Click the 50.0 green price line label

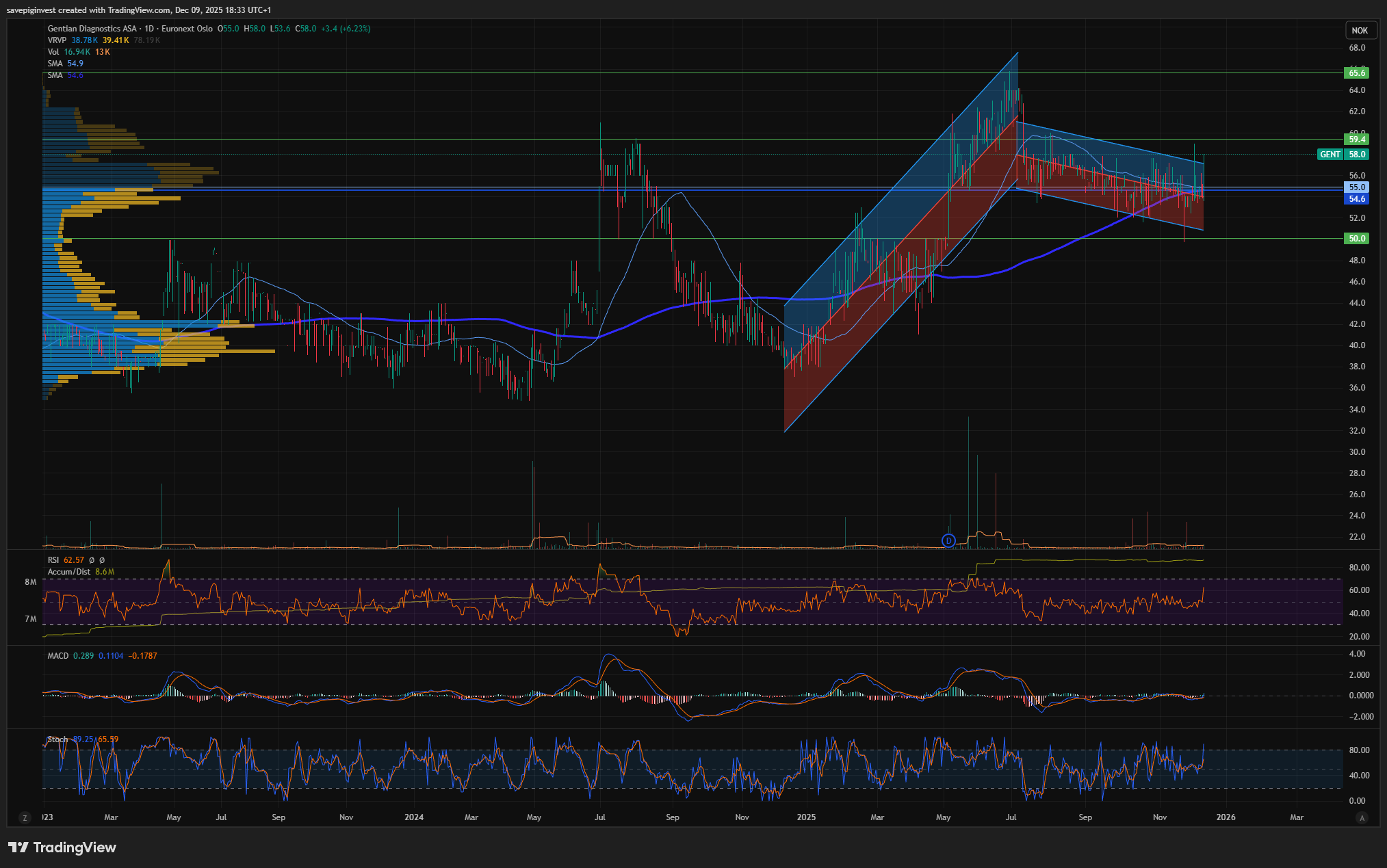coord(1356,239)
